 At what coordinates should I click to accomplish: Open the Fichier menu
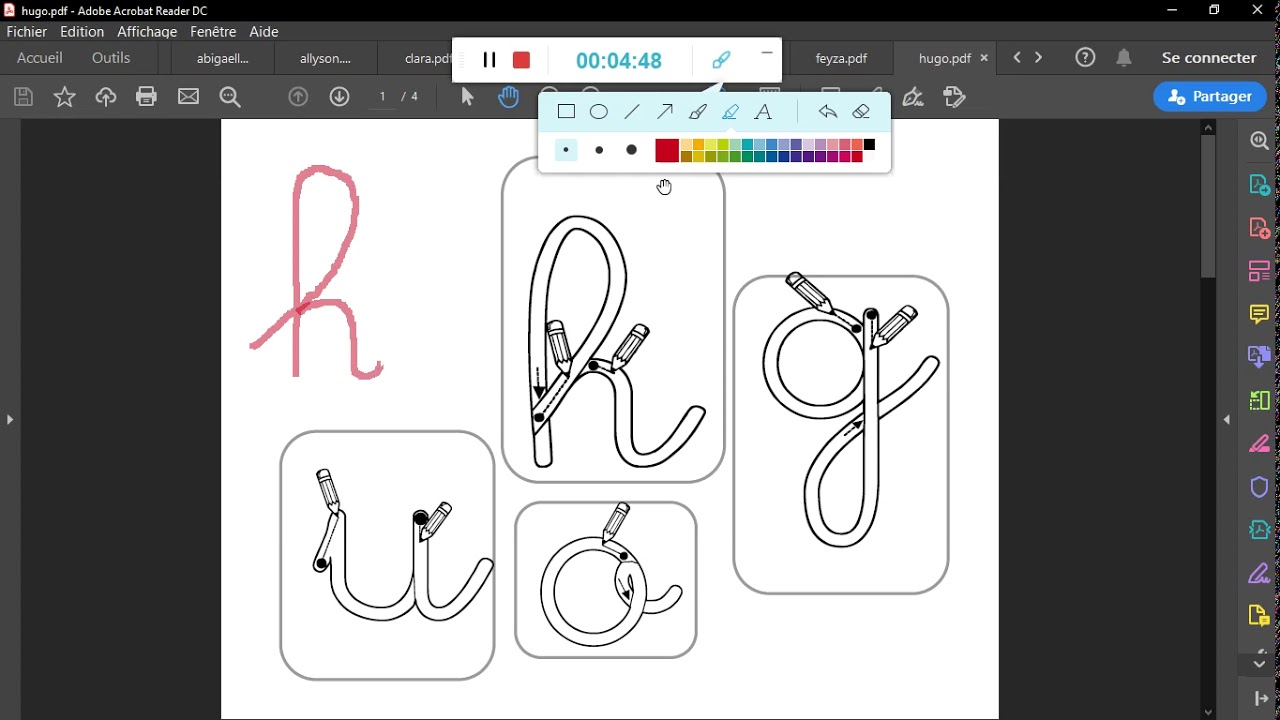[27, 32]
